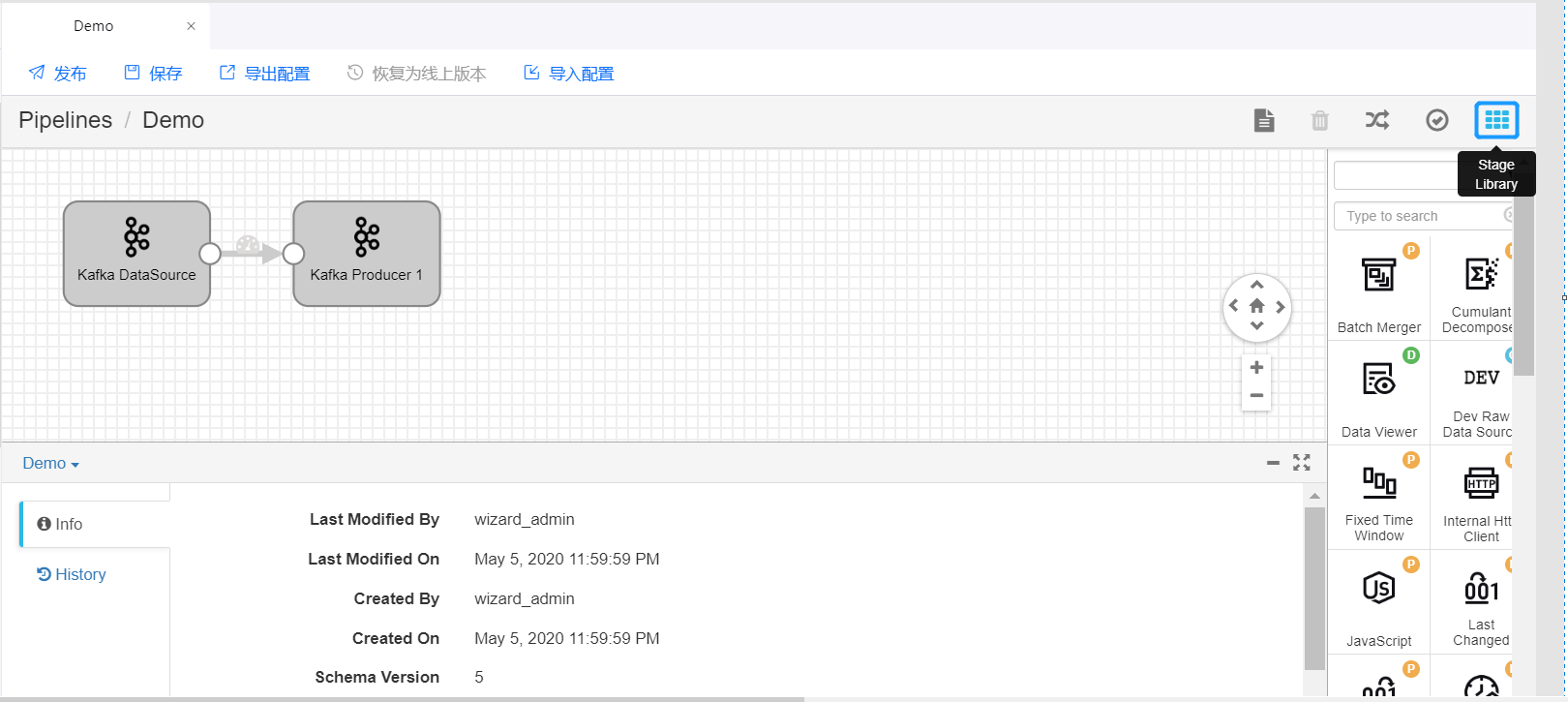Minimize the bottom details panel
Screen dimensions: 1568x702
coord(1273,463)
